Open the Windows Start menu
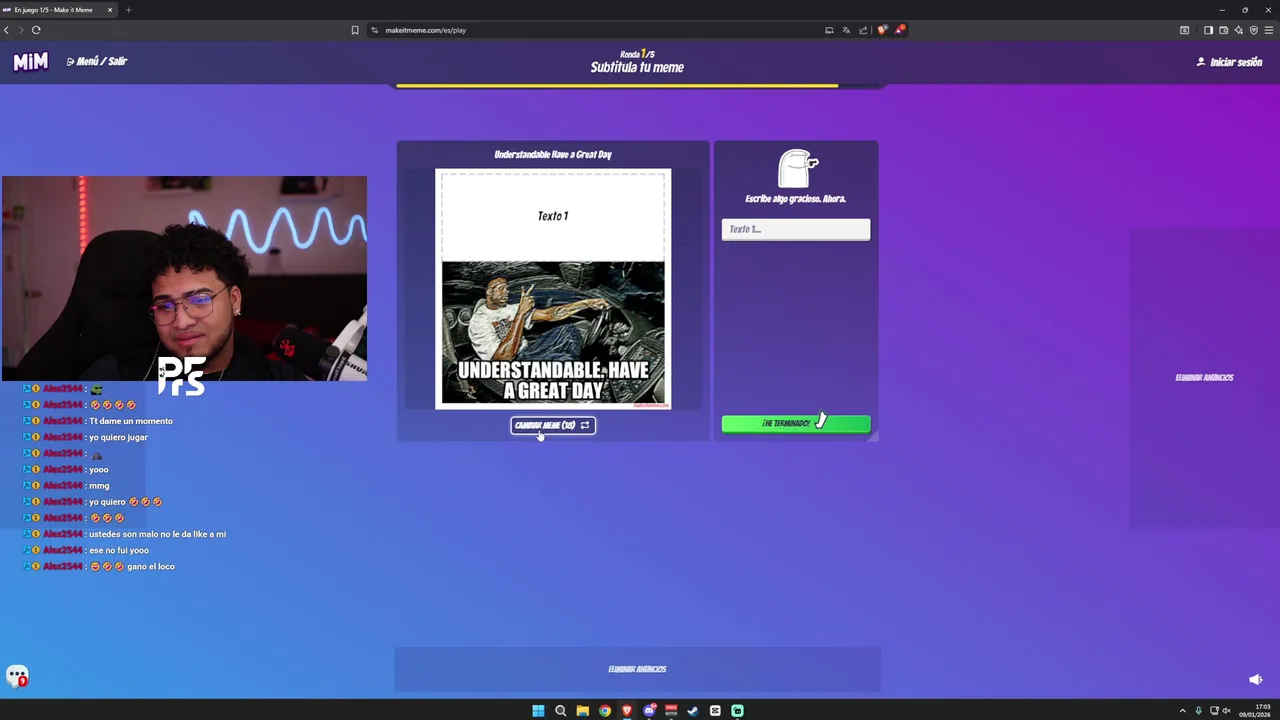The width and height of the screenshot is (1280, 720). [538, 711]
